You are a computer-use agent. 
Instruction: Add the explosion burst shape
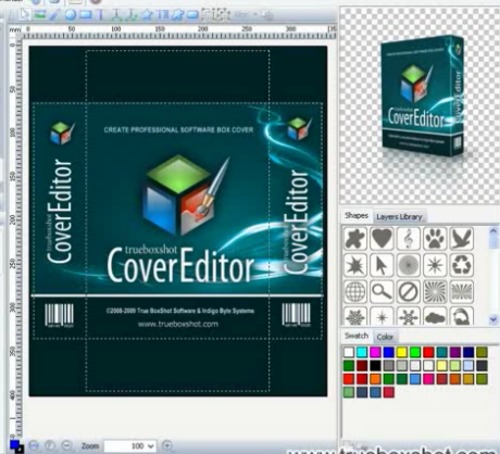pos(355,265)
